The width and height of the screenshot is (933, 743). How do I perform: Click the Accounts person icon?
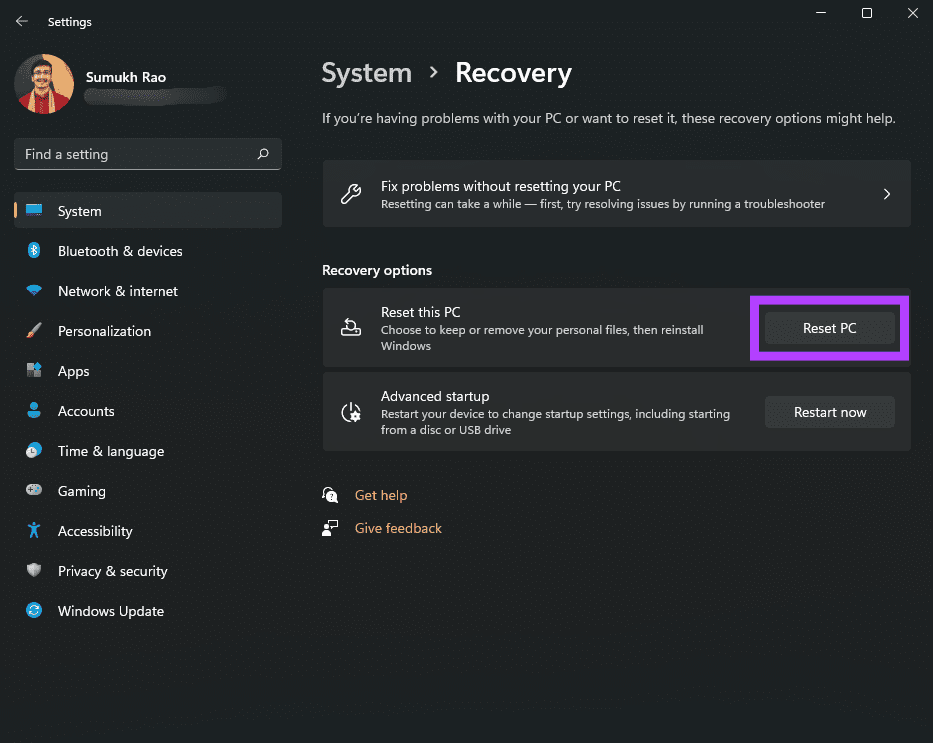34,410
